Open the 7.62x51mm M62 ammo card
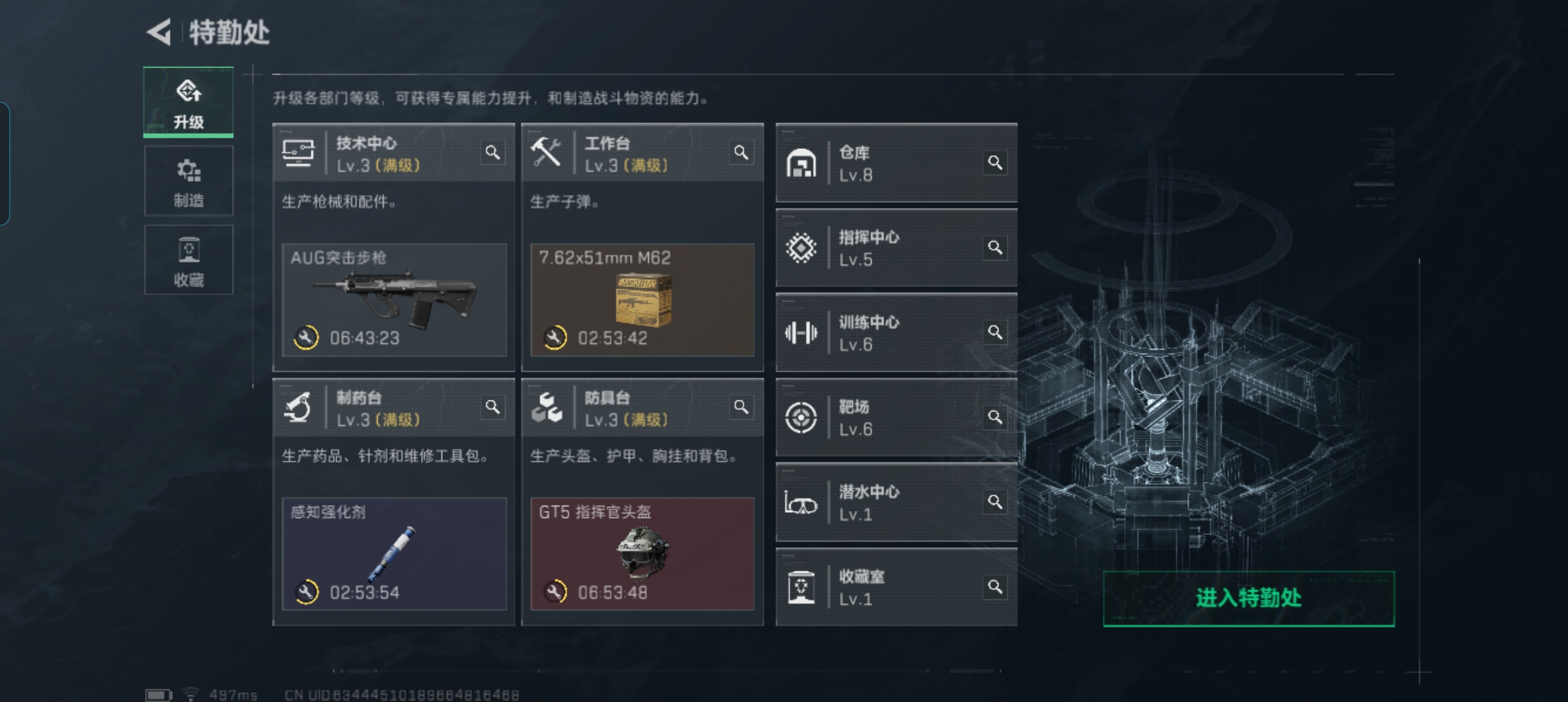1568x702 pixels. pos(642,300)
